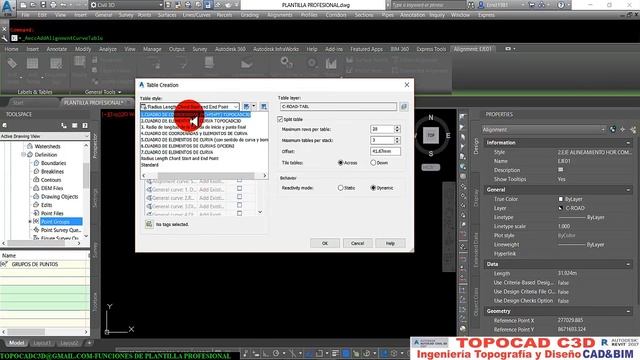Collapse the Data section in Properties
Screen dimensions: 640x360
point(627,264)
